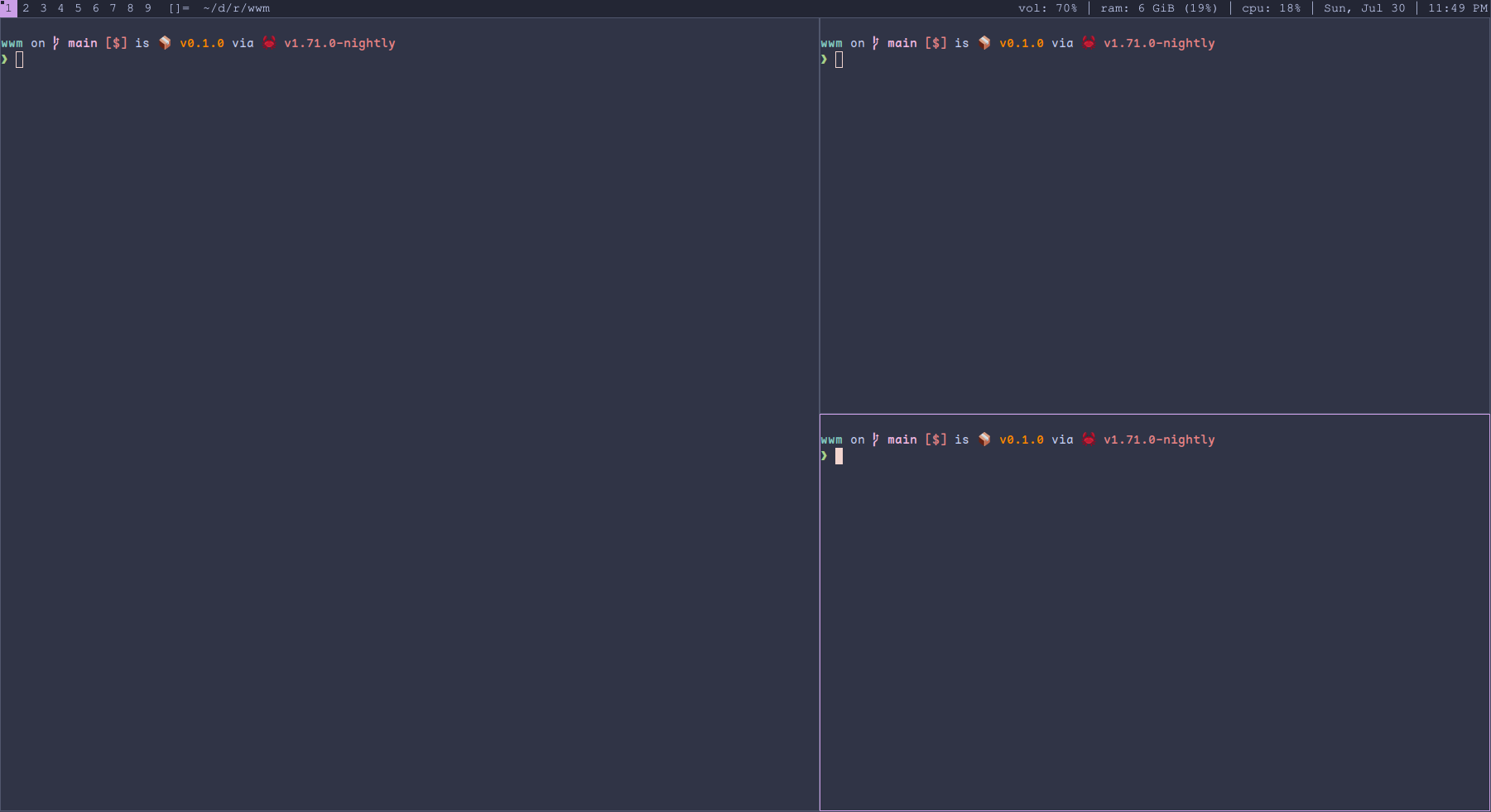Click the git branch icon in top-right terminal

point(875,43)
